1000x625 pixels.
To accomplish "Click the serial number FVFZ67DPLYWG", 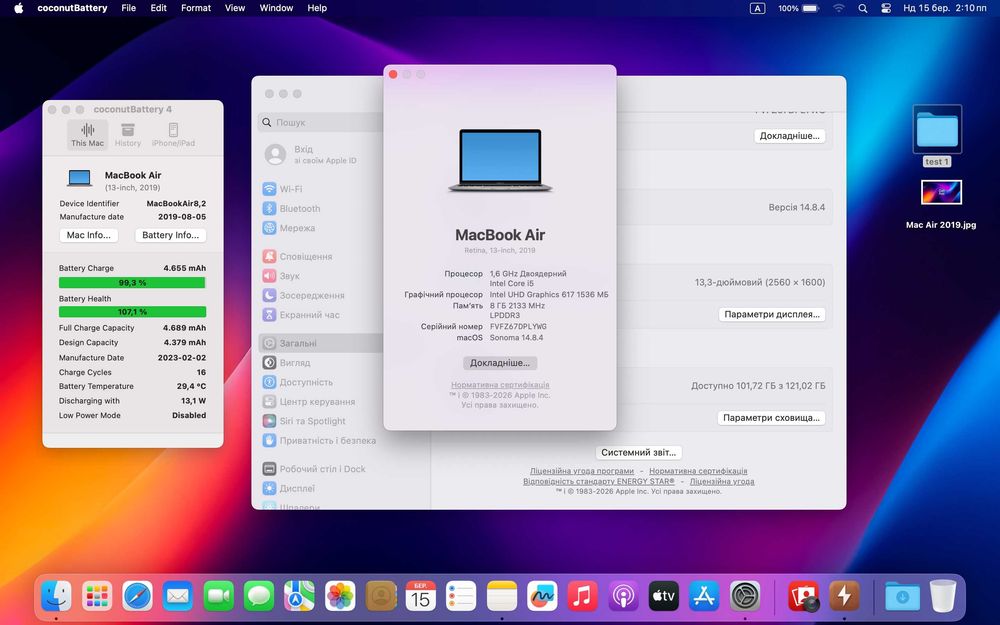I will click(518, 327).
